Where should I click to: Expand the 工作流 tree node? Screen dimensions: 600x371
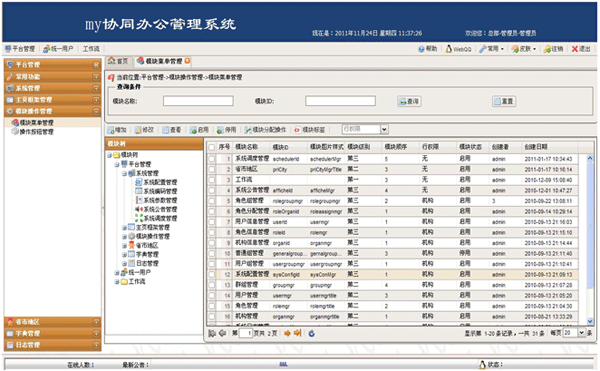(x=117, y=282)
